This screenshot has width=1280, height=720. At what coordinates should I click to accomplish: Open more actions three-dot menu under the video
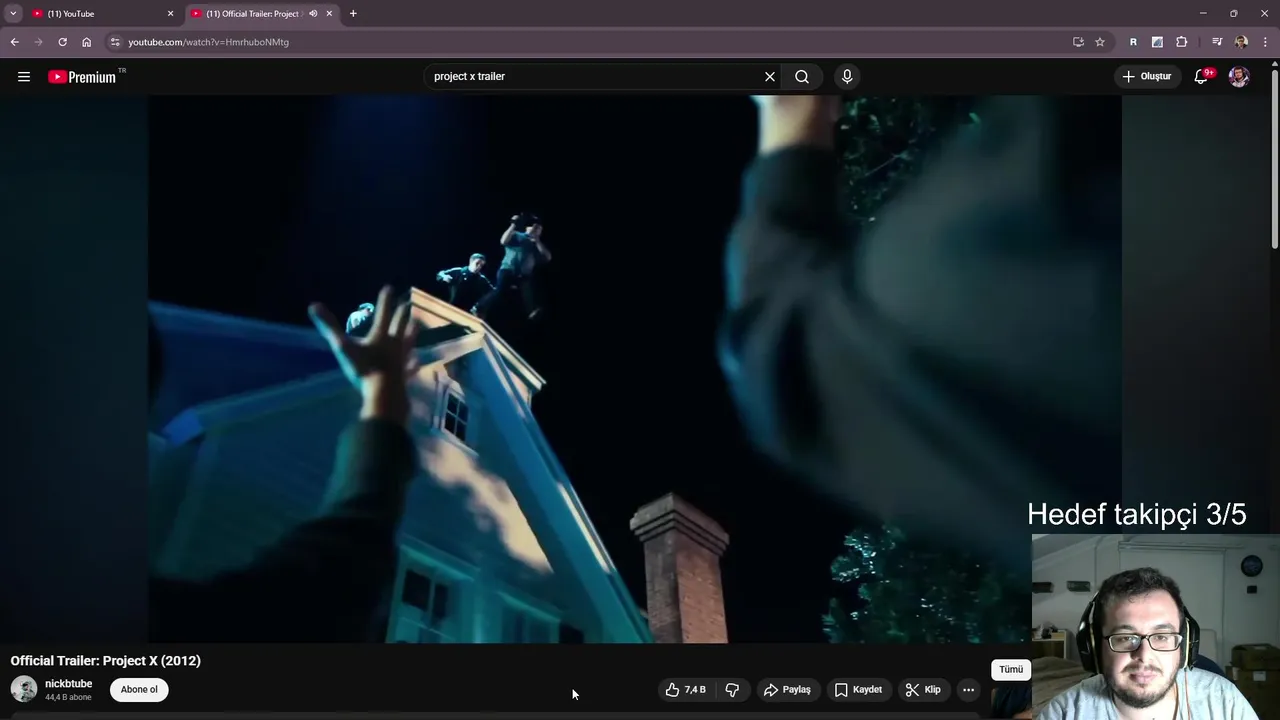[x=968, y=690]
